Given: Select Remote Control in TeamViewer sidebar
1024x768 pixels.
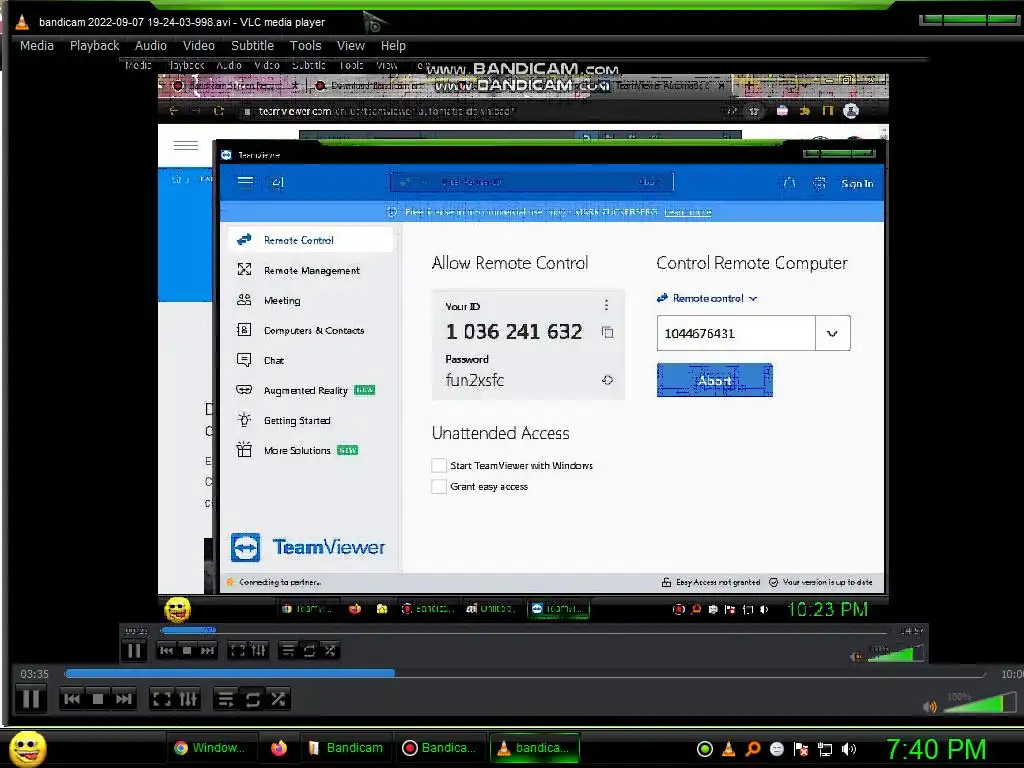Looking at the screenshot, I should [x=311, y=240].
